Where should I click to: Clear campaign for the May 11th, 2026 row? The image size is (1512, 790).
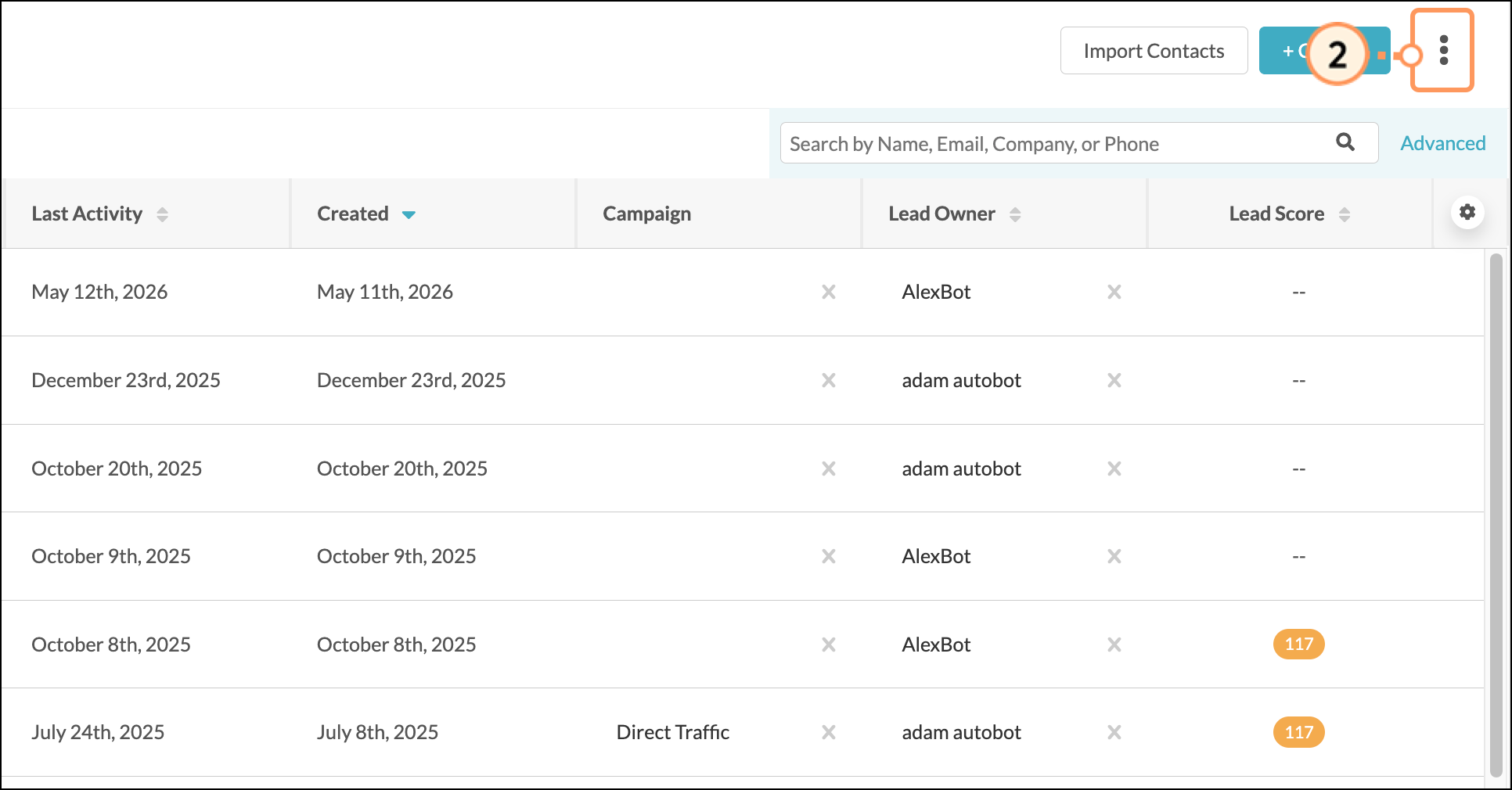pyautogui.click(x=829, y=292)
